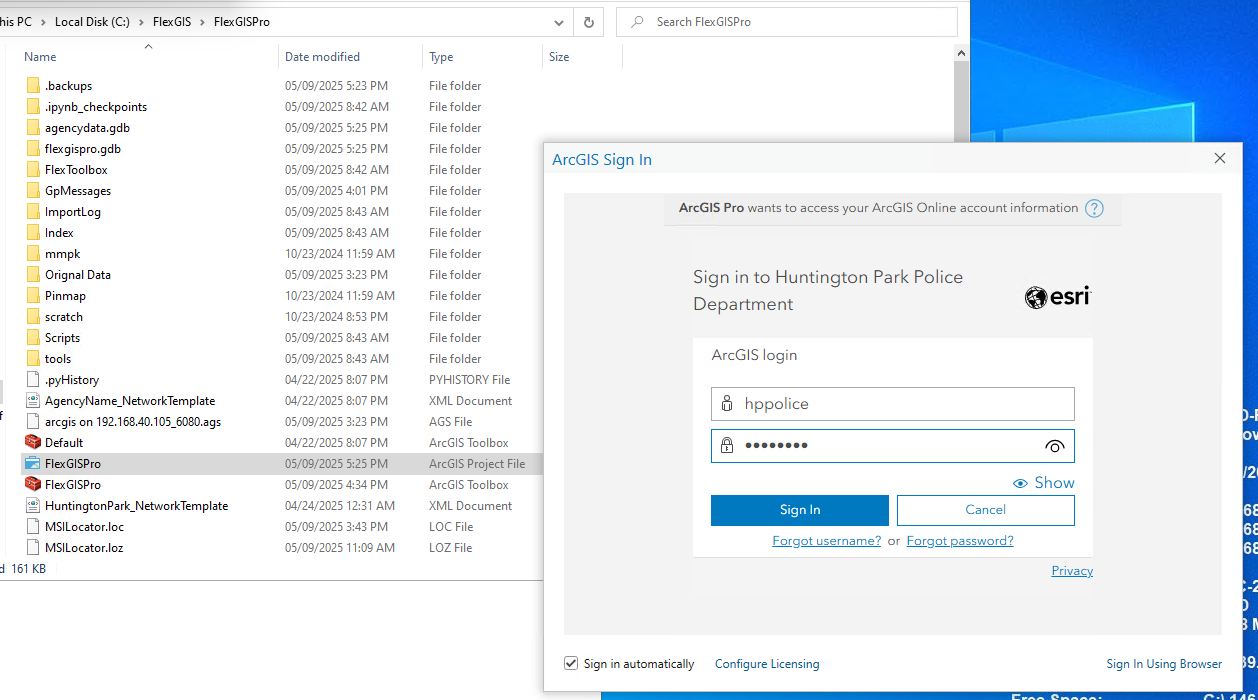Sort files by Date modified column
Image resolution: width=1258 pixels, height=700 pixels.
coord(322,57)
